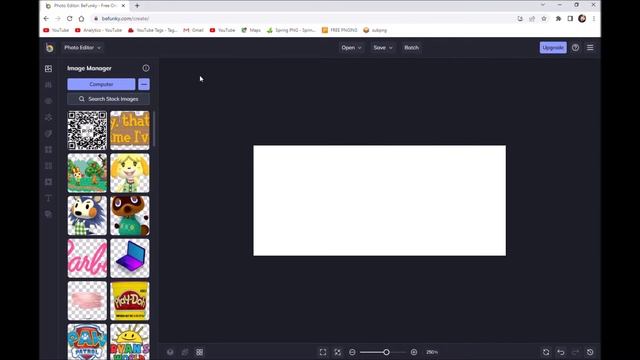Screen dimensions: 640x360
Task: Reload the browser page
Action: 69,18
